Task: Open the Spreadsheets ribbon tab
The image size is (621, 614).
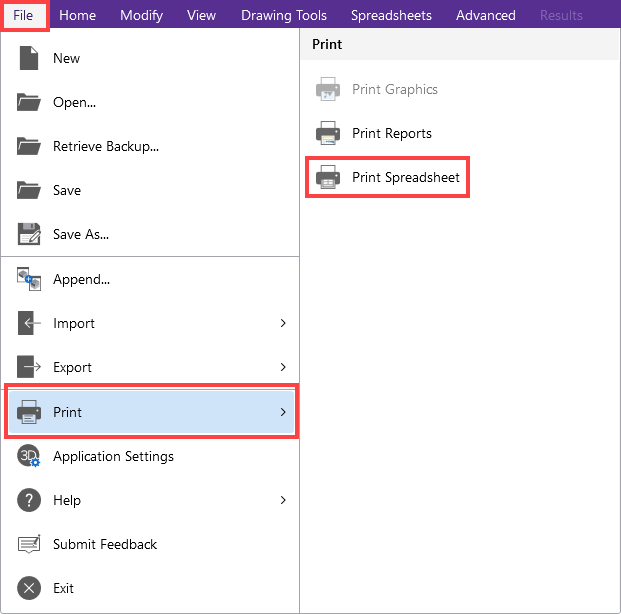Action: (x=391, y=15)
